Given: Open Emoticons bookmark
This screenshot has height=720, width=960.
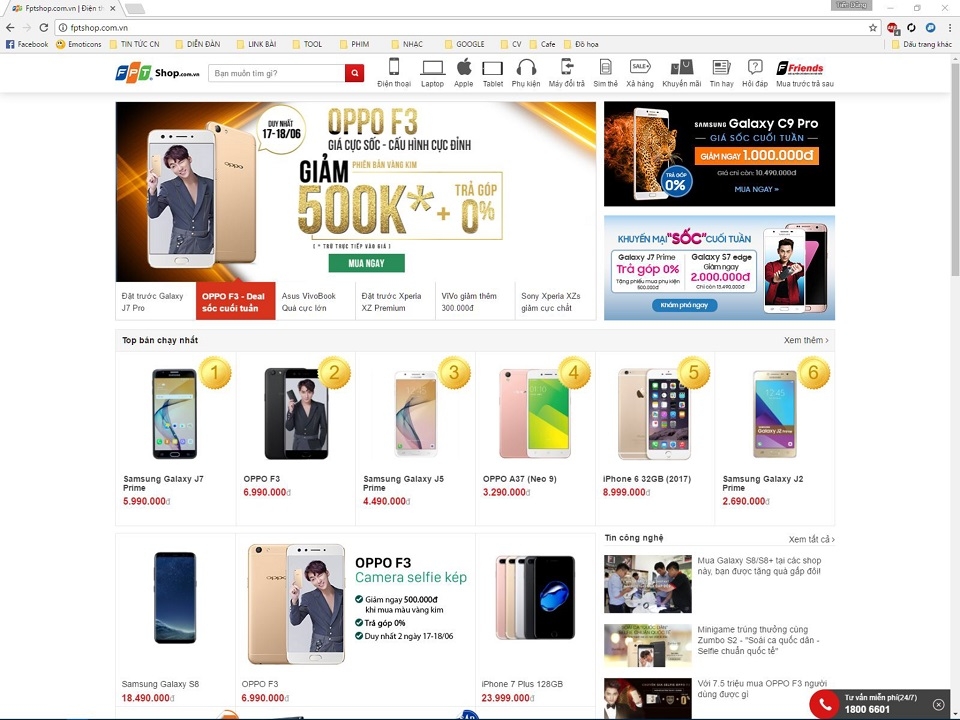Looking at the screenshot, I should click(x=78, y=44).
